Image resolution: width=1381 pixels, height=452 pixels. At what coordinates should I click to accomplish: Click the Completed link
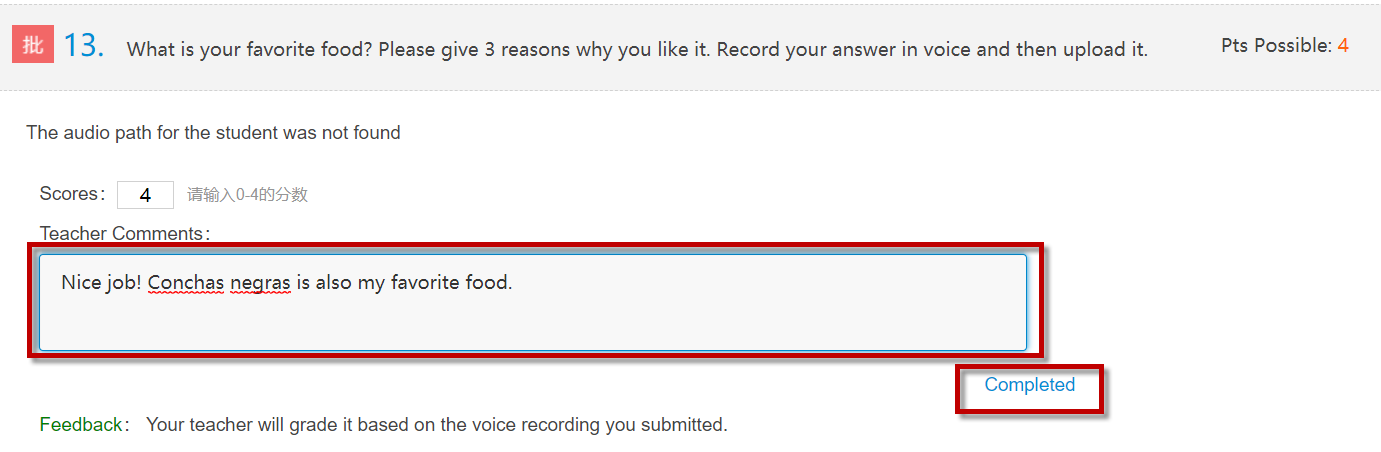coord(1030,385)
